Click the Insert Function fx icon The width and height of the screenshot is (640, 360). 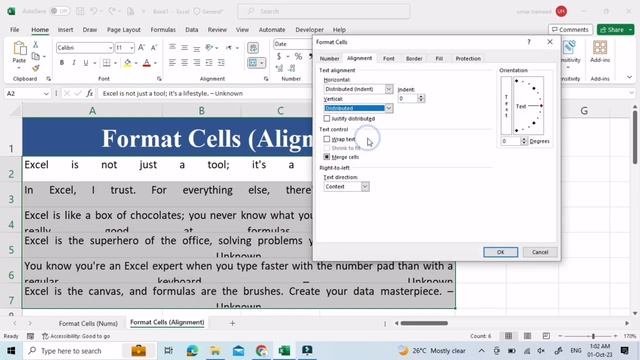point(89,93)
